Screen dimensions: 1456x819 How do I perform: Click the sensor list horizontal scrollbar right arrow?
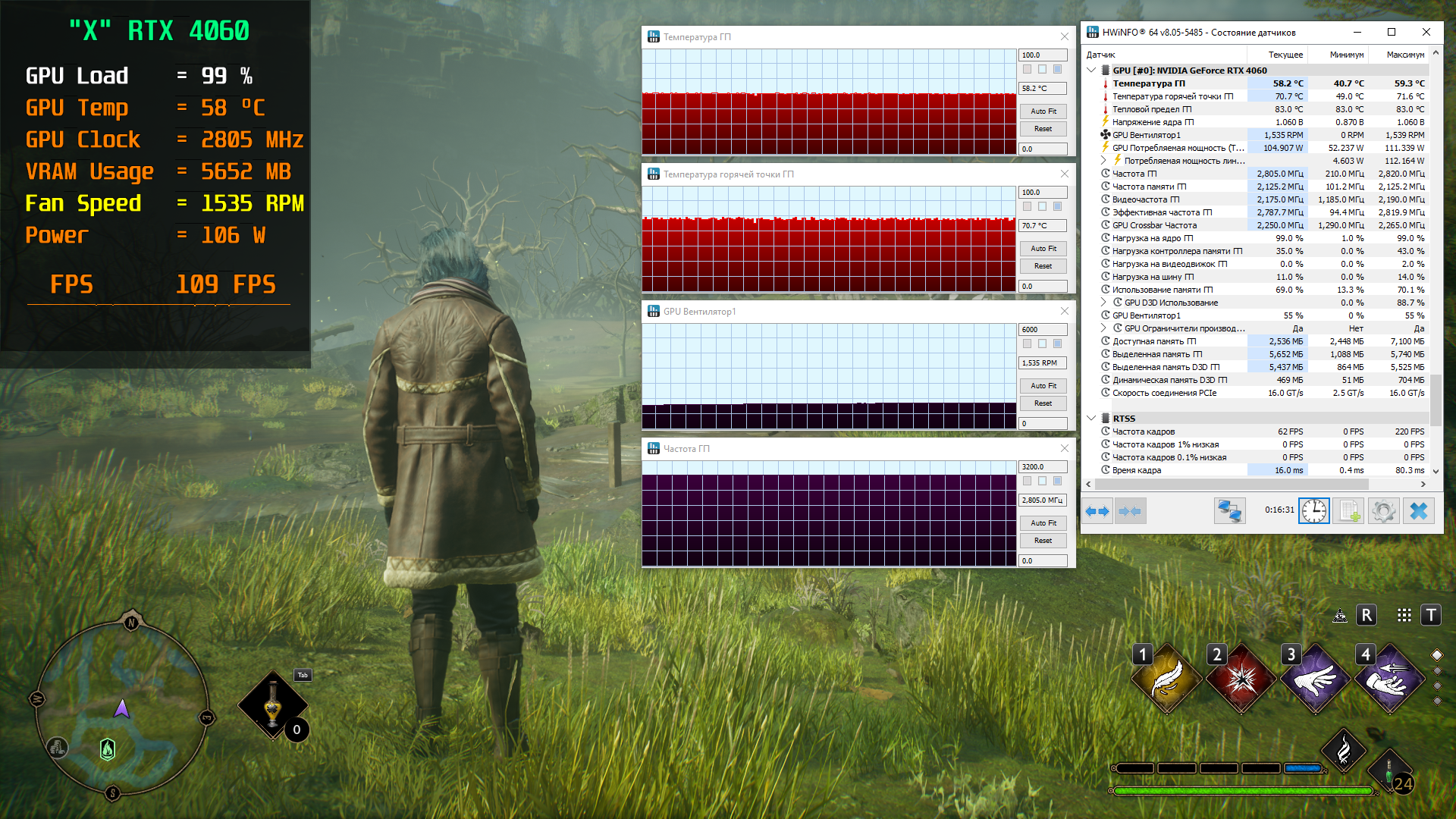(x=1423, y=484)
